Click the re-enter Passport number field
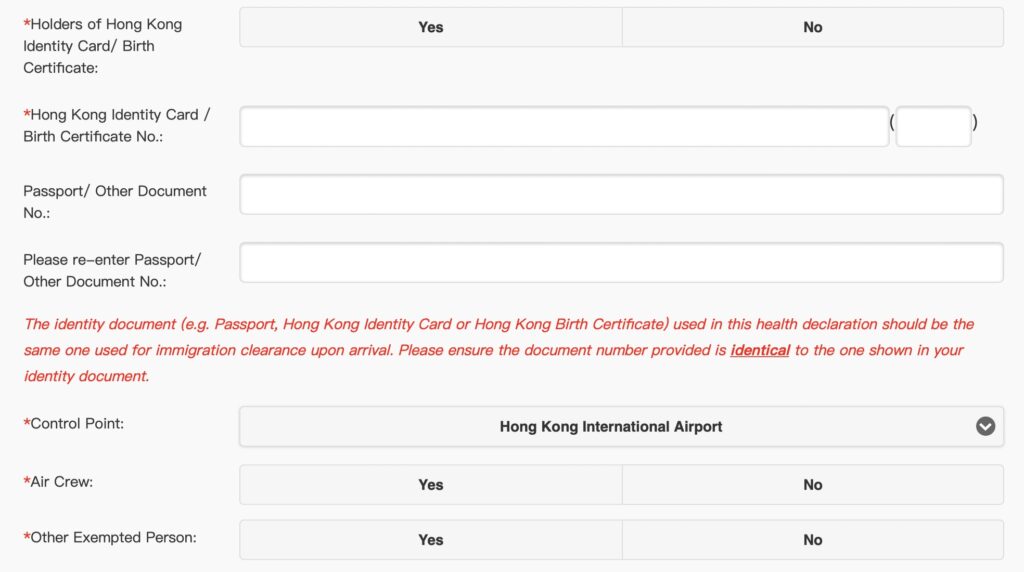 (x=621, y=262)
